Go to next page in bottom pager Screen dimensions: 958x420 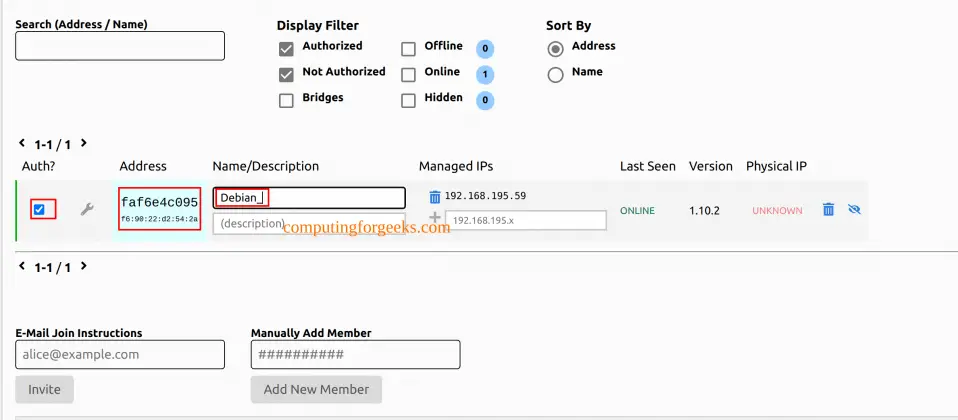click(x=84, y=266)
